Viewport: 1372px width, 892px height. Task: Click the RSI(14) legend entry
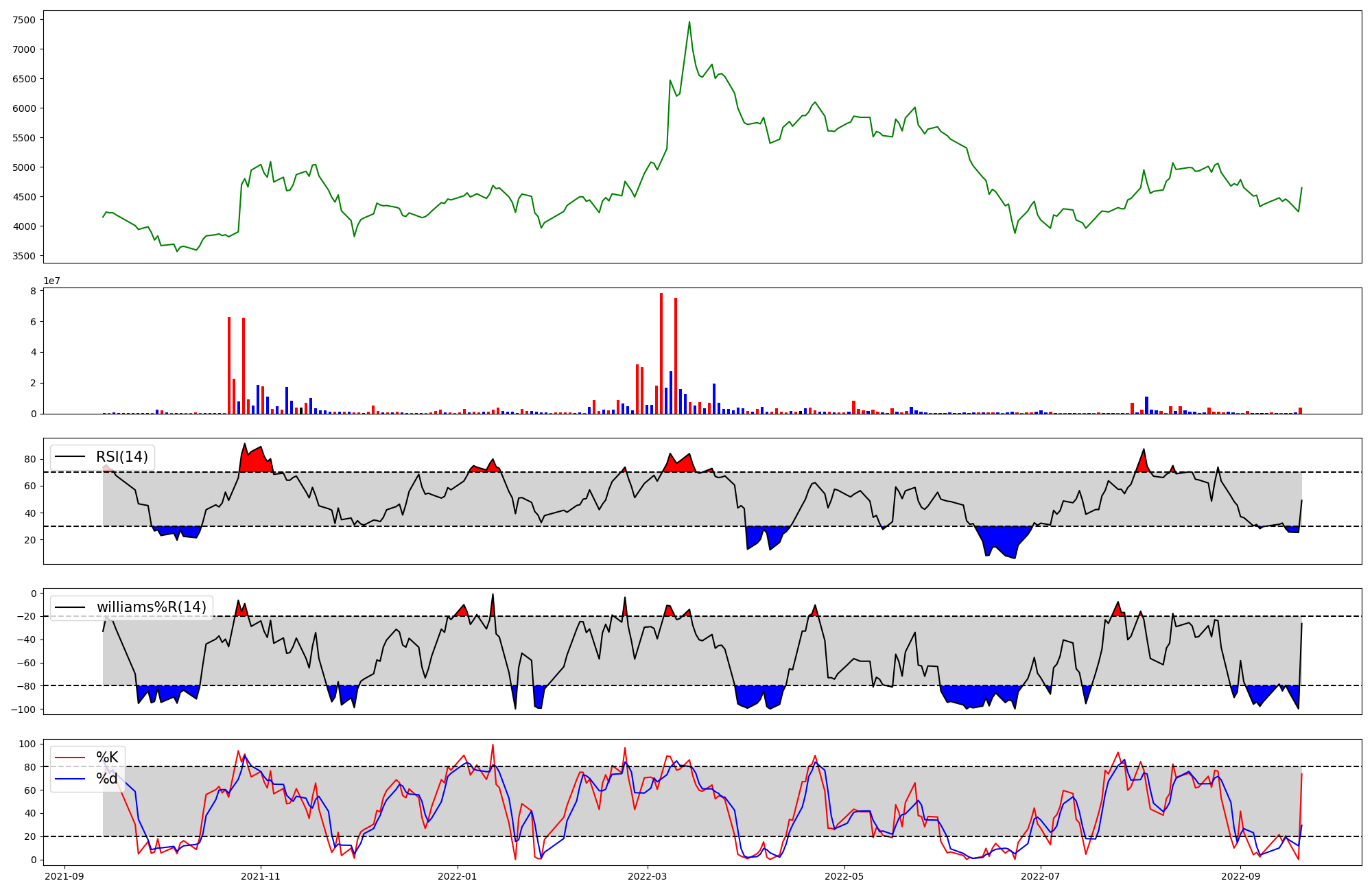pos(121,457)
